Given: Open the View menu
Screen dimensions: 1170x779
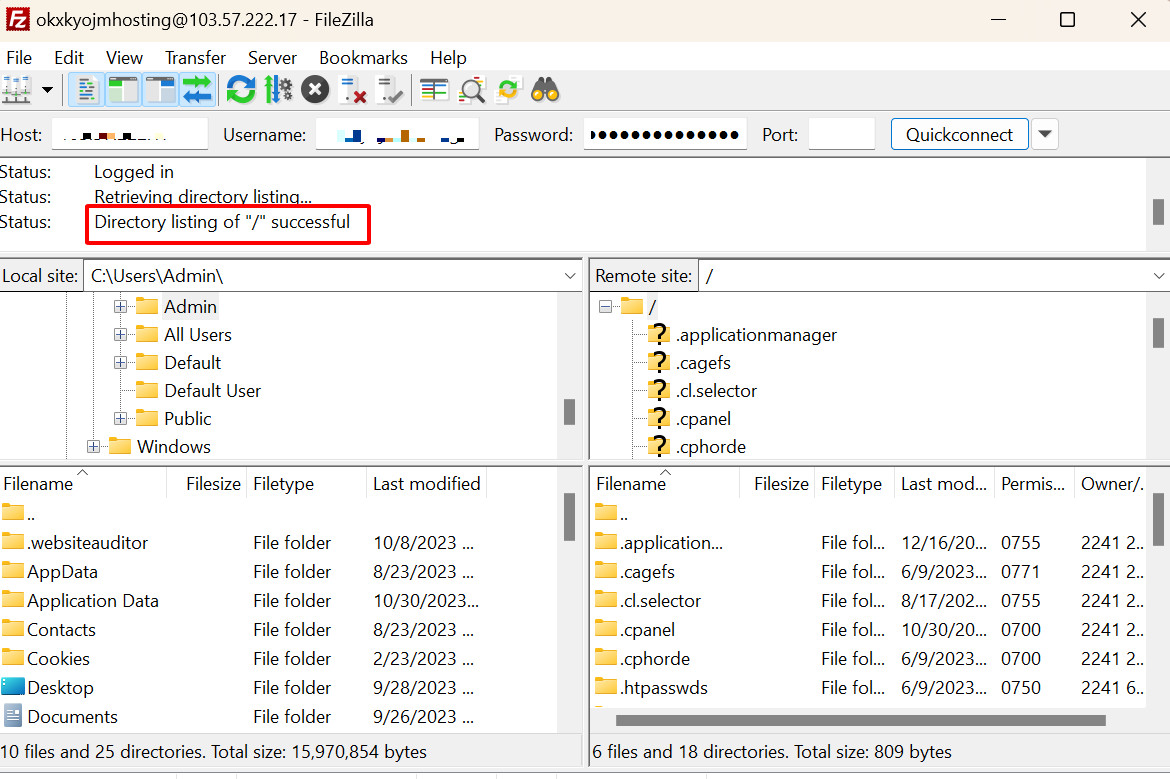Looking at the screenshot, I should click(124, 57).
